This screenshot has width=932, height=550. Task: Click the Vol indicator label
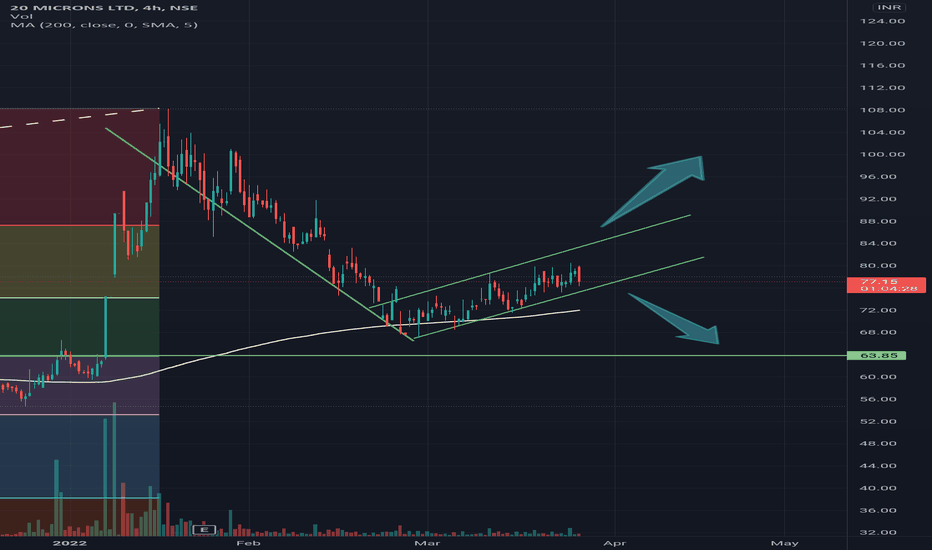pos(22,17)
